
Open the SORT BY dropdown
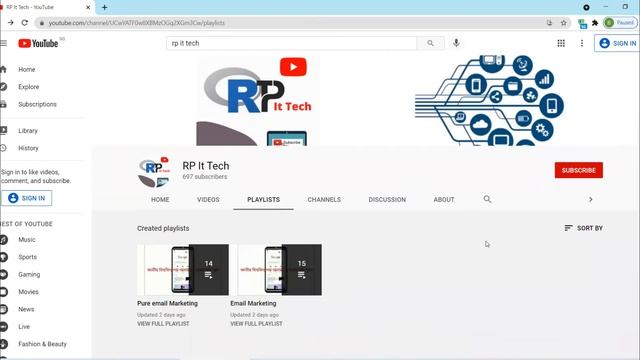click(x=583, y=228)
